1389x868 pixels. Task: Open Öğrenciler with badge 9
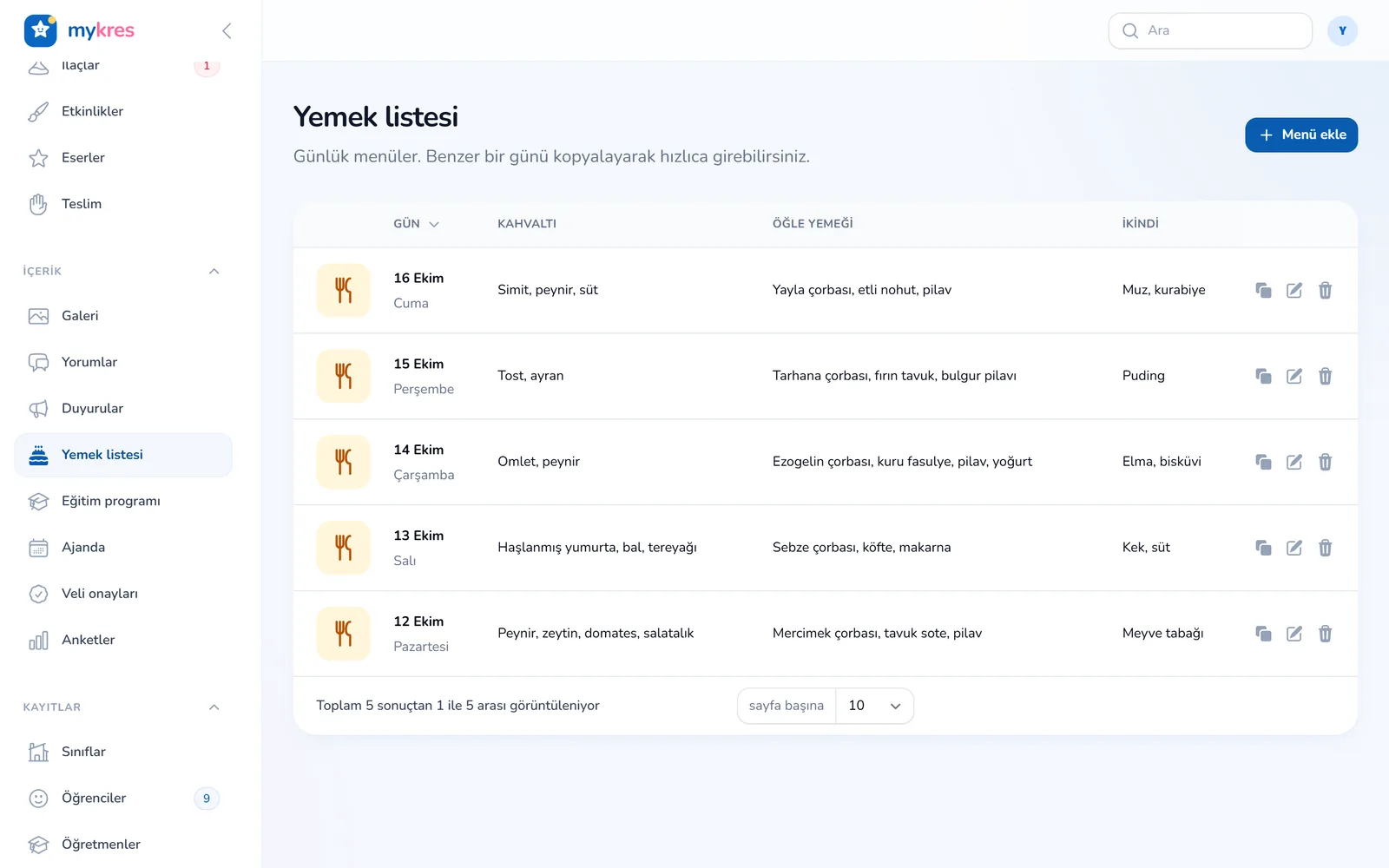pyautogui.click(x=123, y=799)
